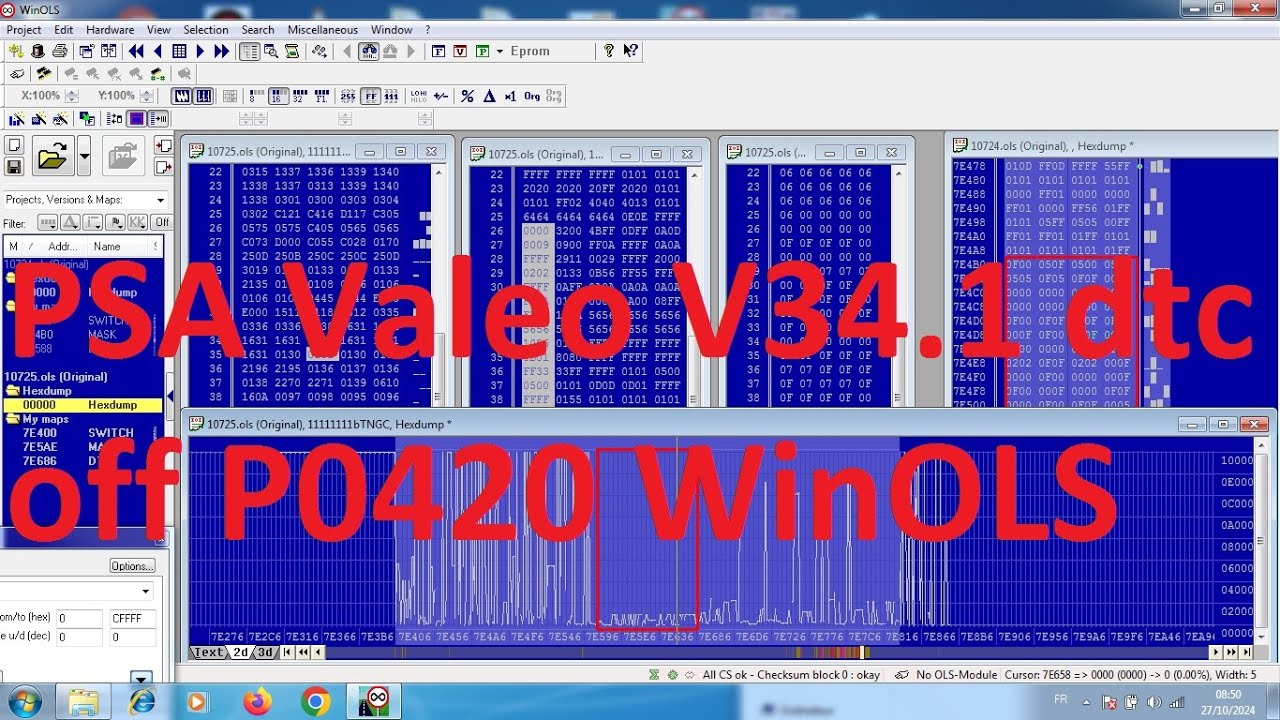Open the Selection menu
1280x720 pixels.
point(206,30)
